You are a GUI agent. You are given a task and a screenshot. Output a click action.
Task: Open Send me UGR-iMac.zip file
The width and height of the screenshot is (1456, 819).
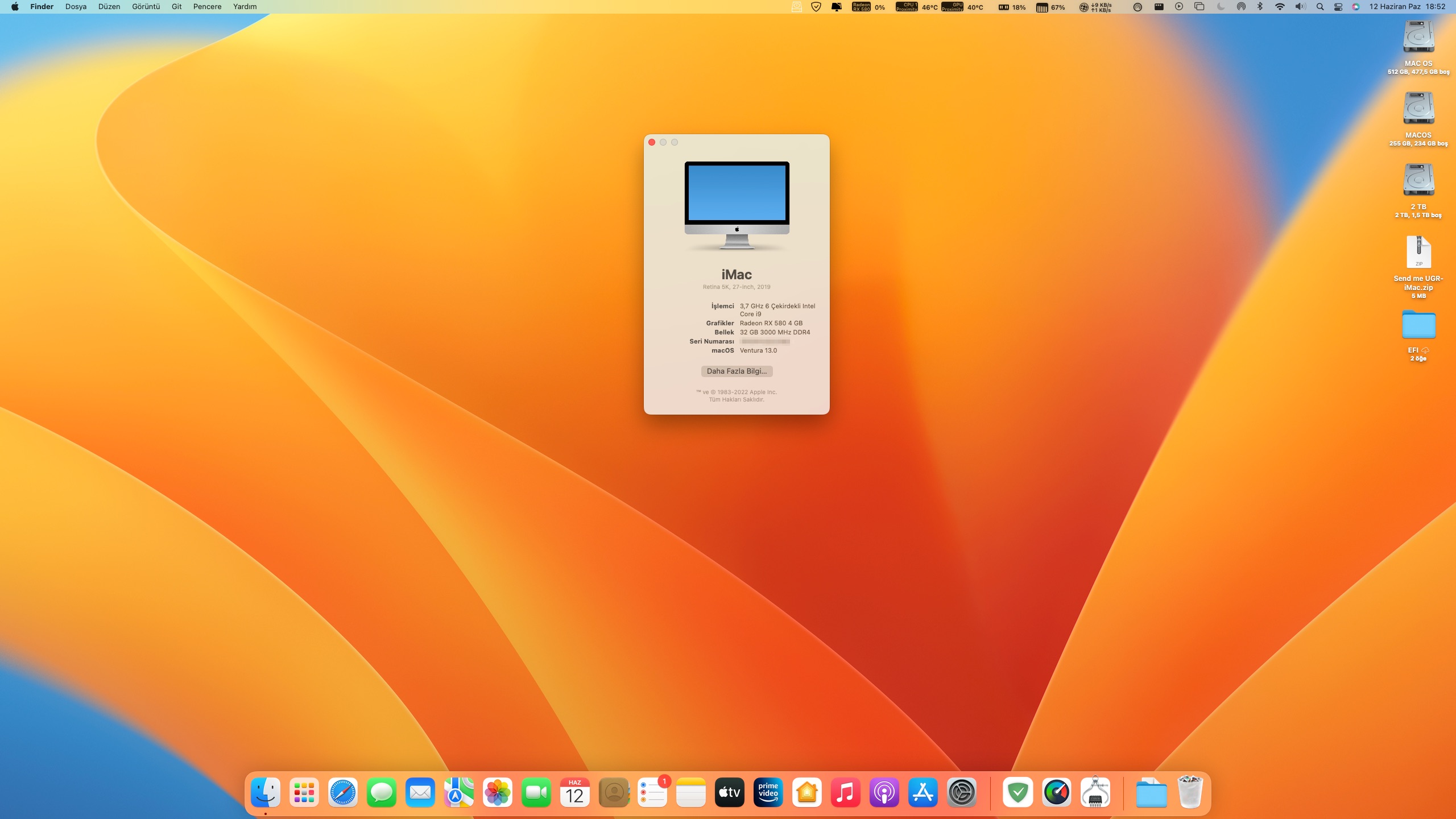coord(1418,253)
